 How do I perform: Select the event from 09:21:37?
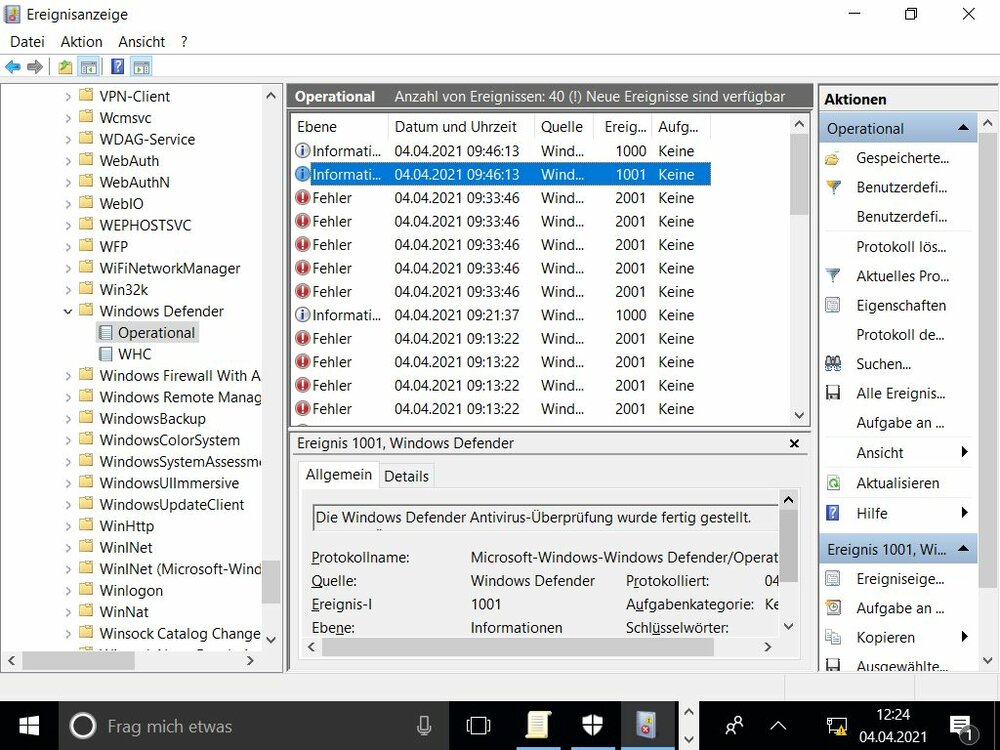pos(456,315)
